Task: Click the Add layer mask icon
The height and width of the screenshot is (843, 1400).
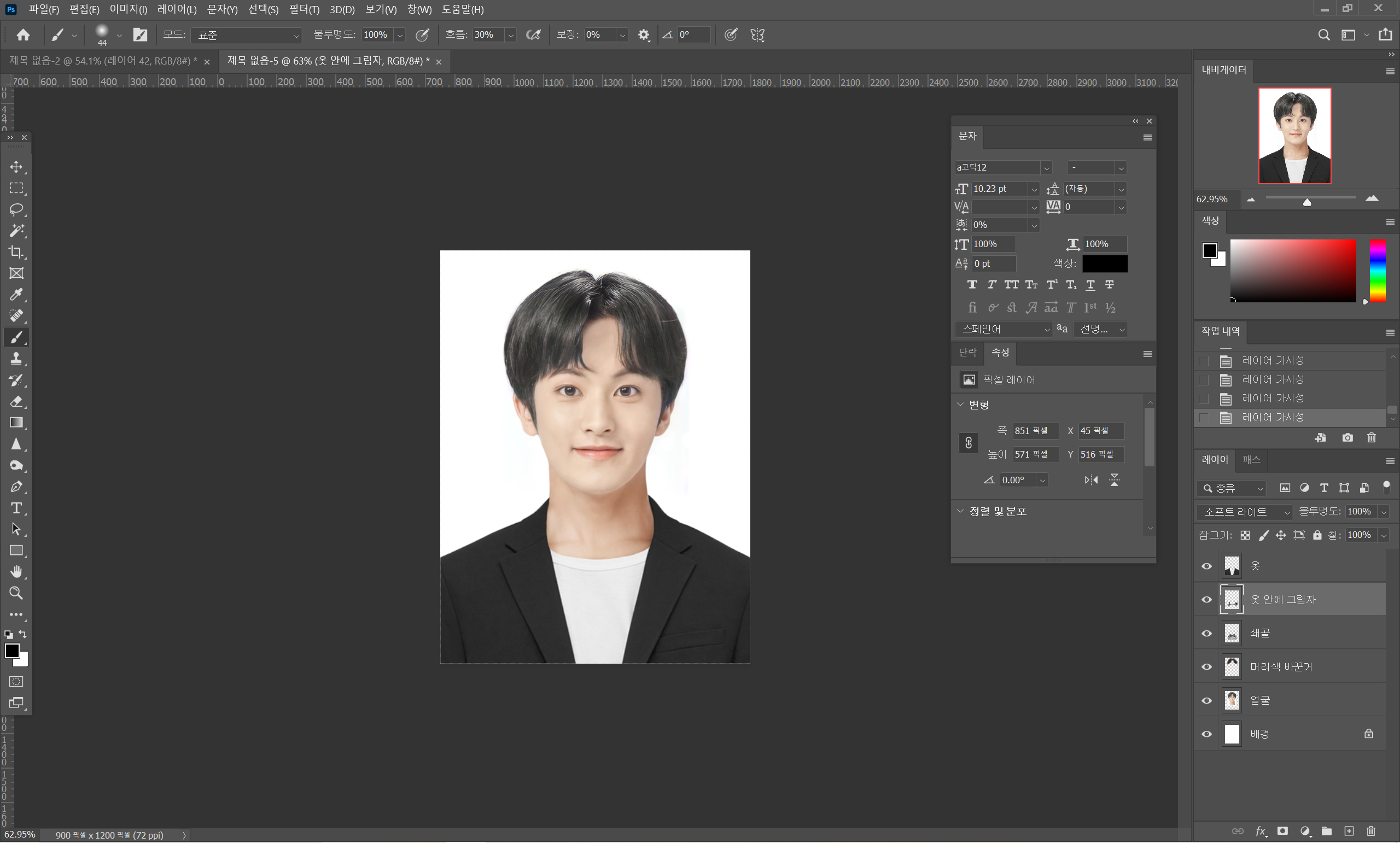Action: point(1282,831)
